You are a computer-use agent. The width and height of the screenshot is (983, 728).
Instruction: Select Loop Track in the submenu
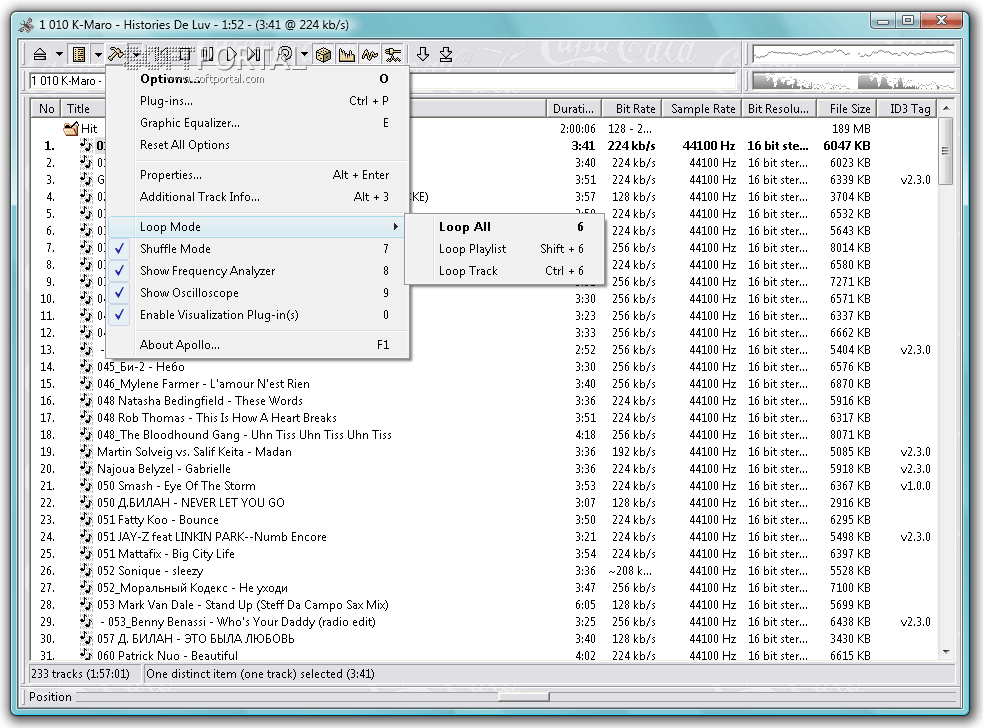505,271
